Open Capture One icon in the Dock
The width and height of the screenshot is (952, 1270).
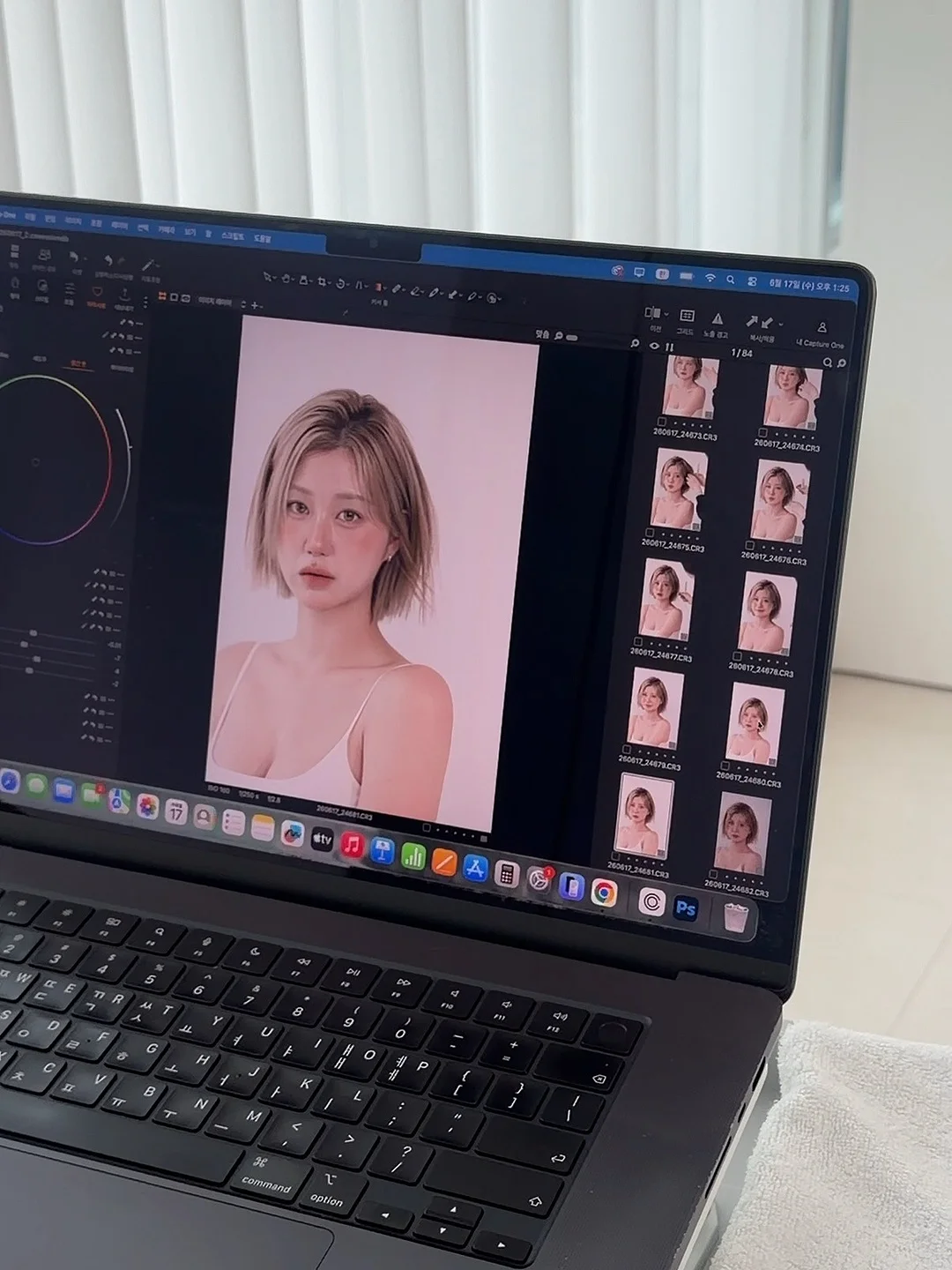click(651, 901)
